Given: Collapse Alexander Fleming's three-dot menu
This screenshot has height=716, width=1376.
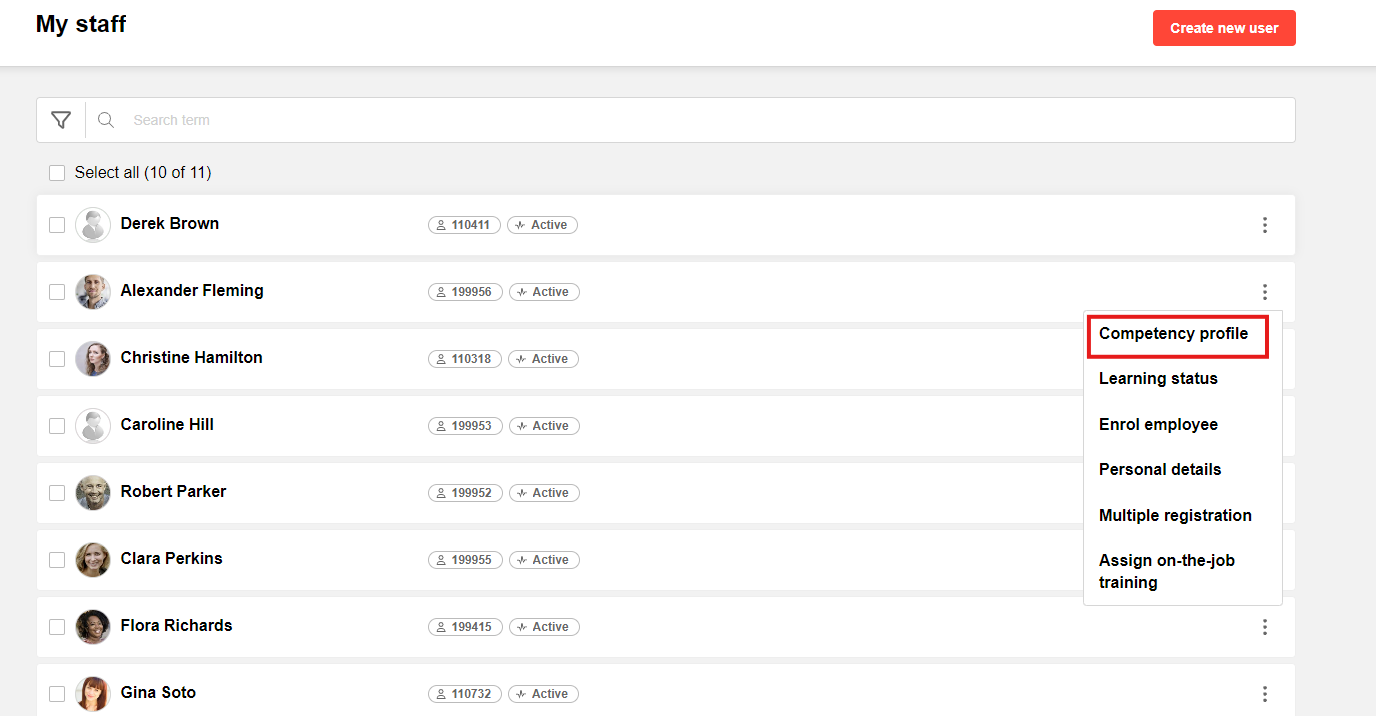Looking at the screenshot, I should (1265, 292).
